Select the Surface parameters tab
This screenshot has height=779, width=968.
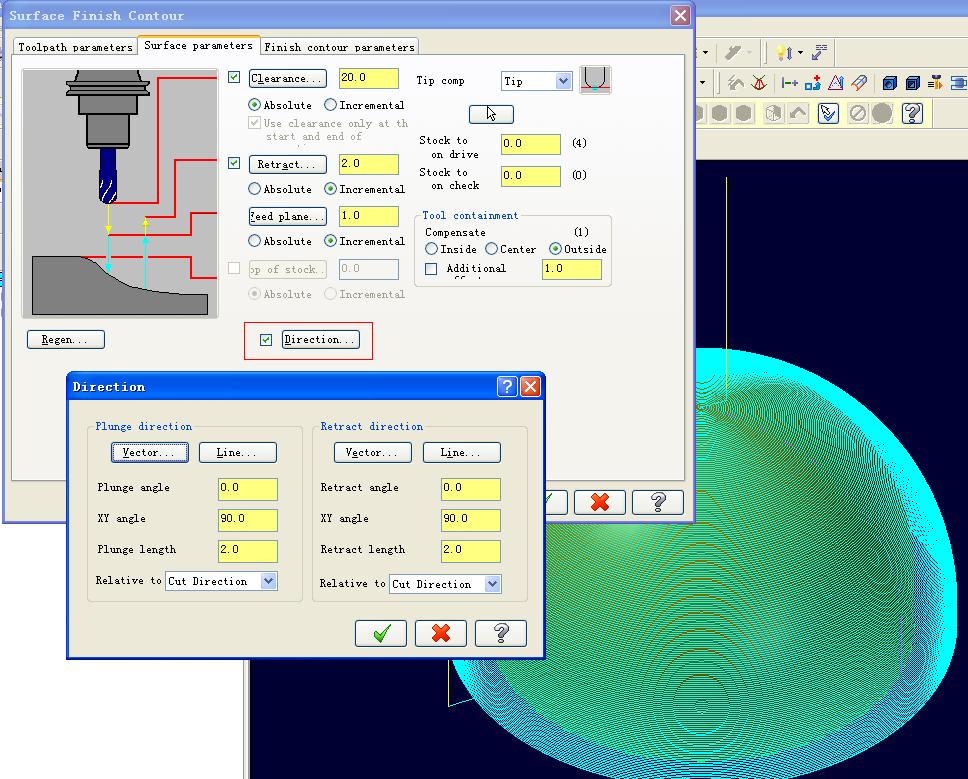(198, 45)
